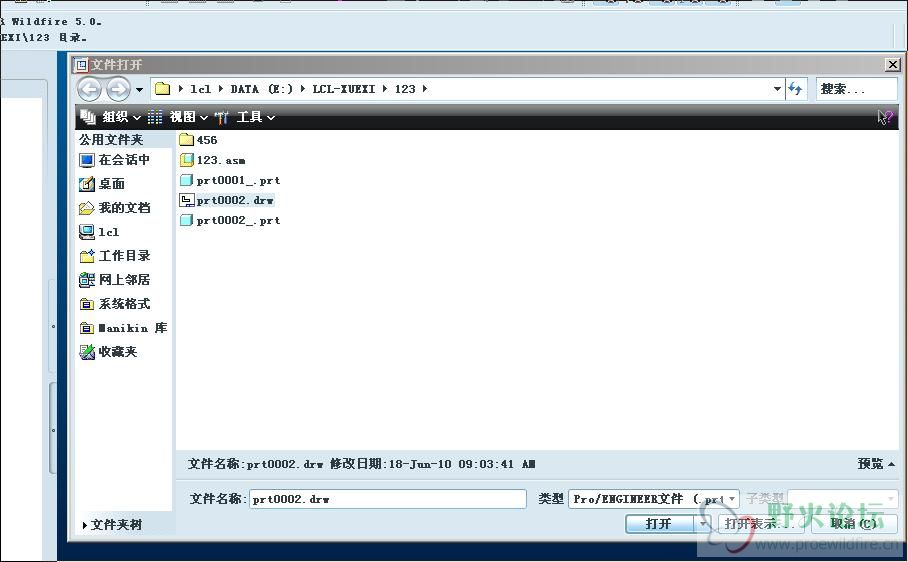Select the lcl path segment

tap(200, 89)
